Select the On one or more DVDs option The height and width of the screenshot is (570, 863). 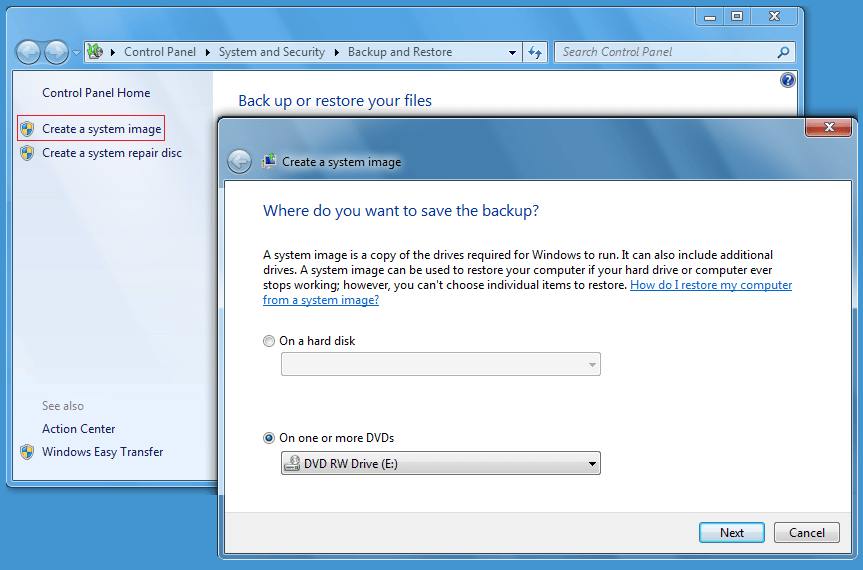tap(269, 438)
